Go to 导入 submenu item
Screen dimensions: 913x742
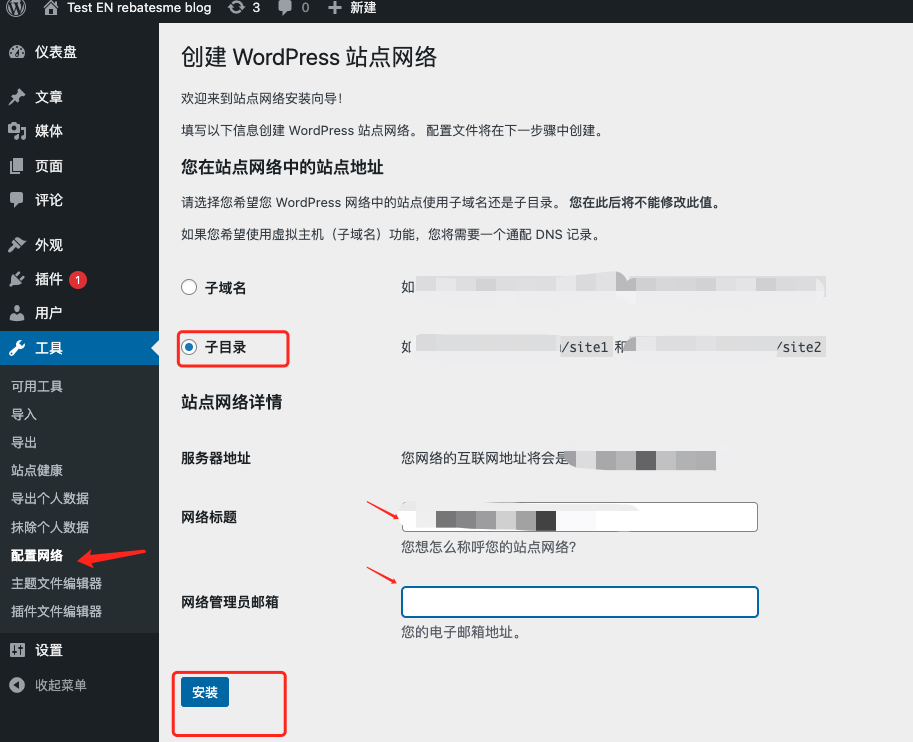click(24, 414)
